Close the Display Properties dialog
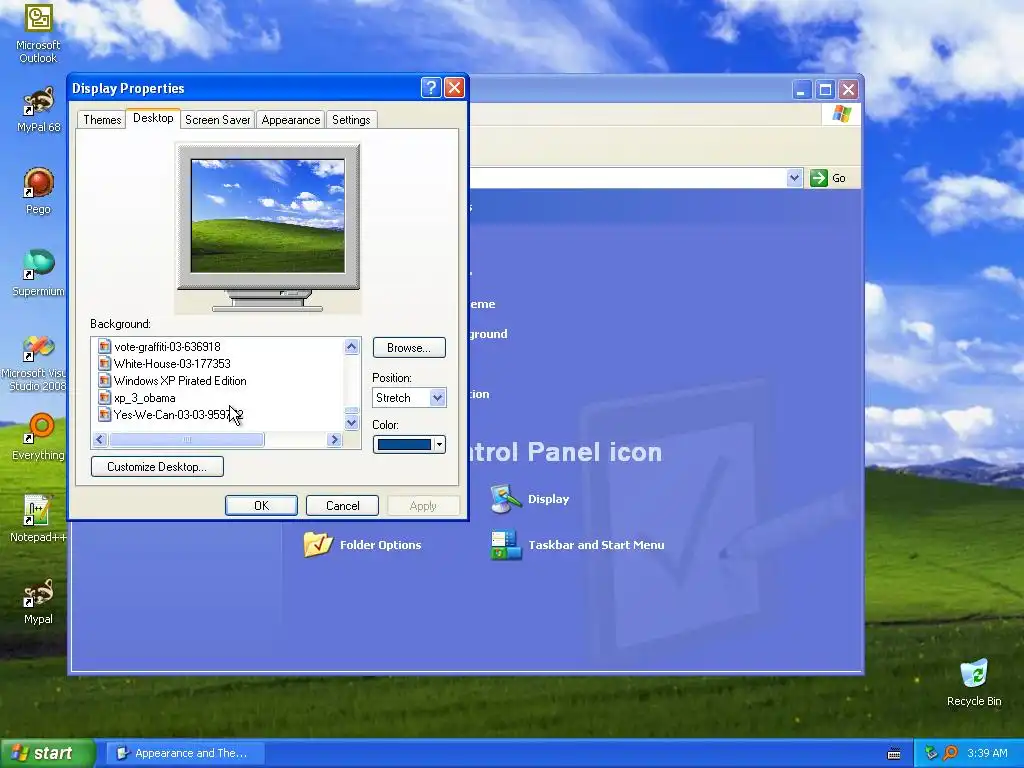Screen dimensions: 1024x768 pyautogui.click(x=454, y=88)
